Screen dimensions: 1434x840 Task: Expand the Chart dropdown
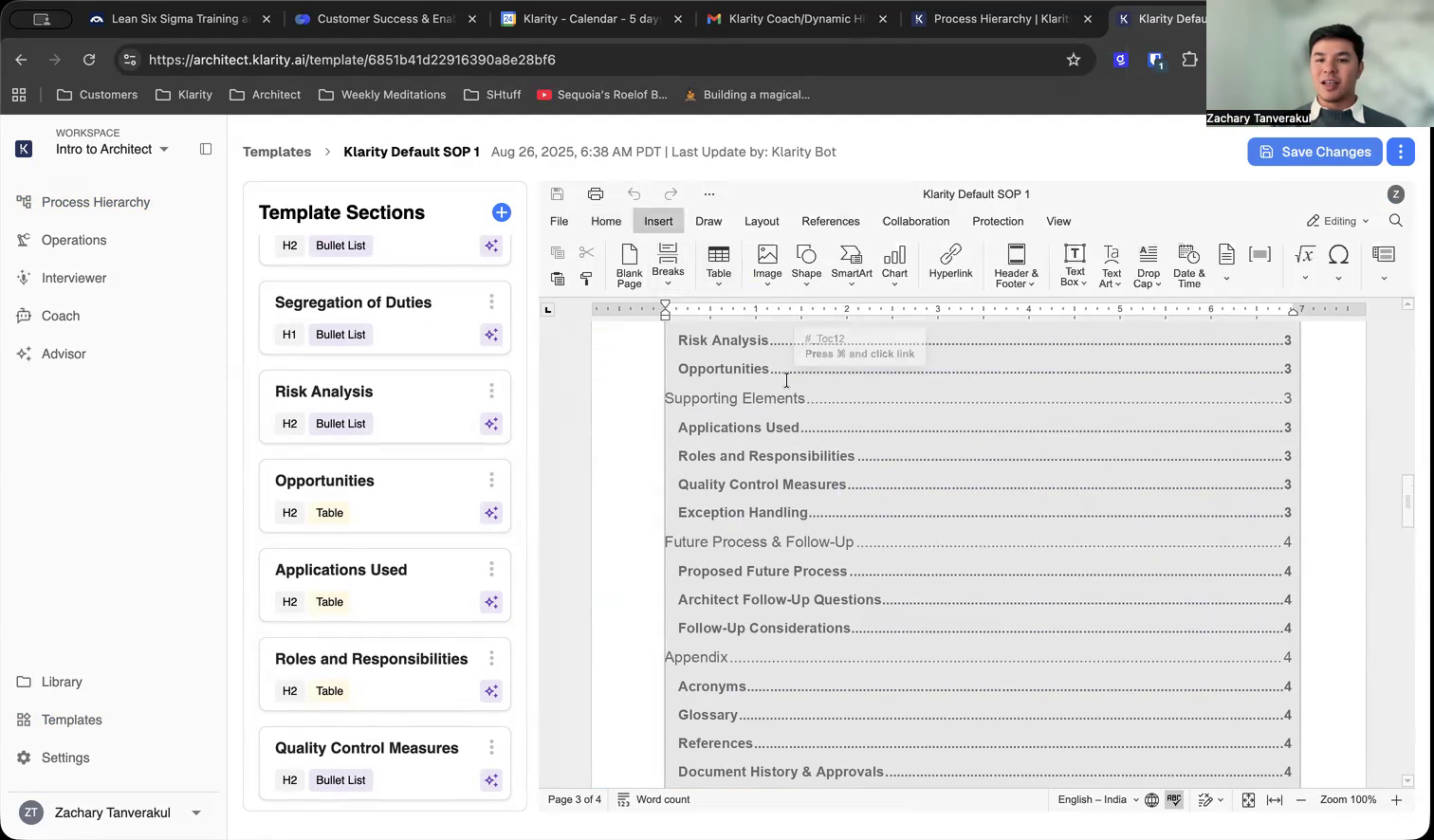pos(894,283)
